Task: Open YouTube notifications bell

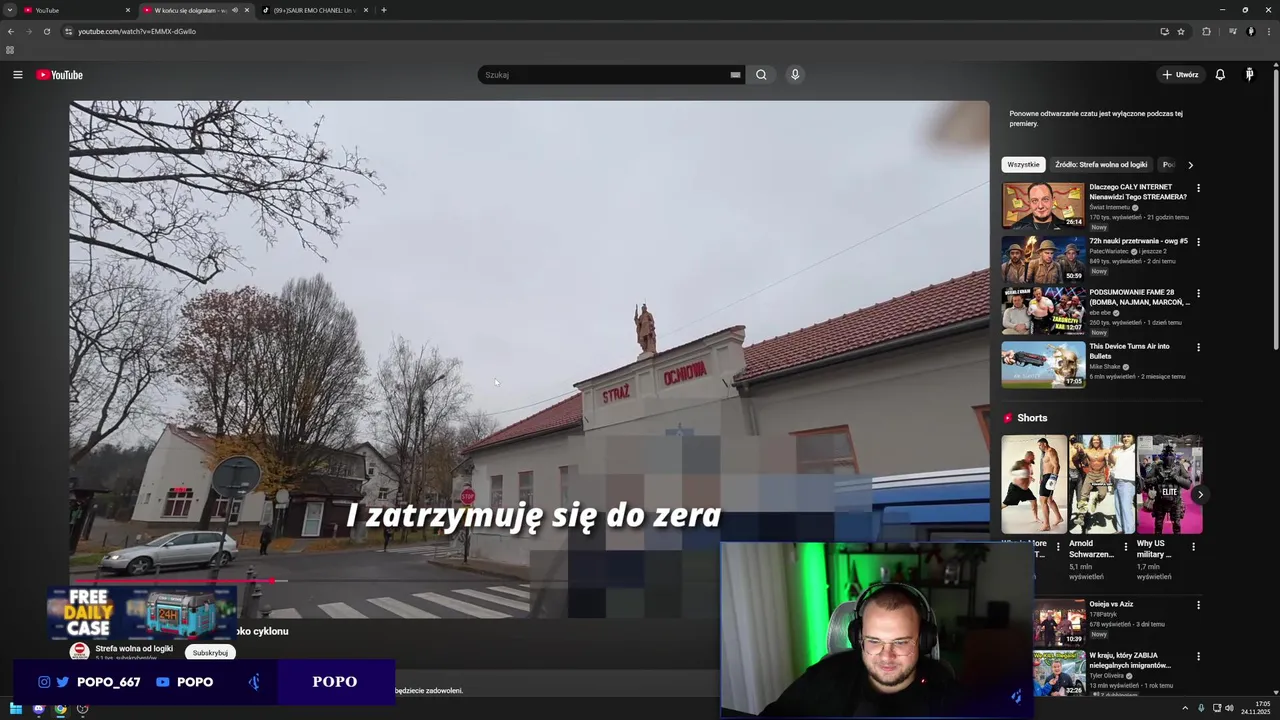Action: pos(1220,75)
